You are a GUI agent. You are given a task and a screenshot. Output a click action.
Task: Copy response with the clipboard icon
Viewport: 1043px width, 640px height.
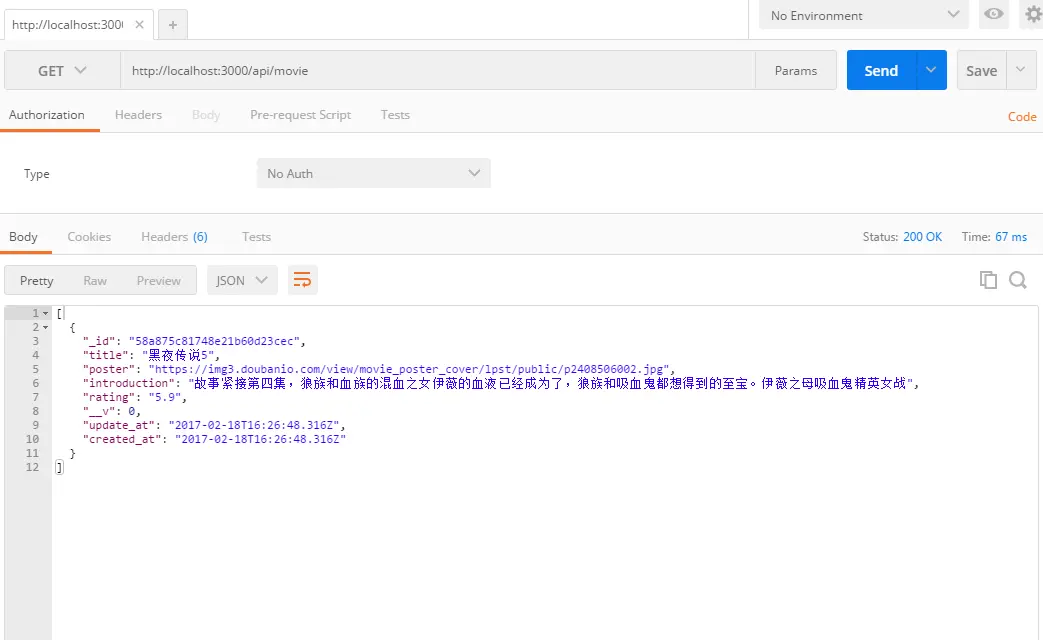coord(988,280)
